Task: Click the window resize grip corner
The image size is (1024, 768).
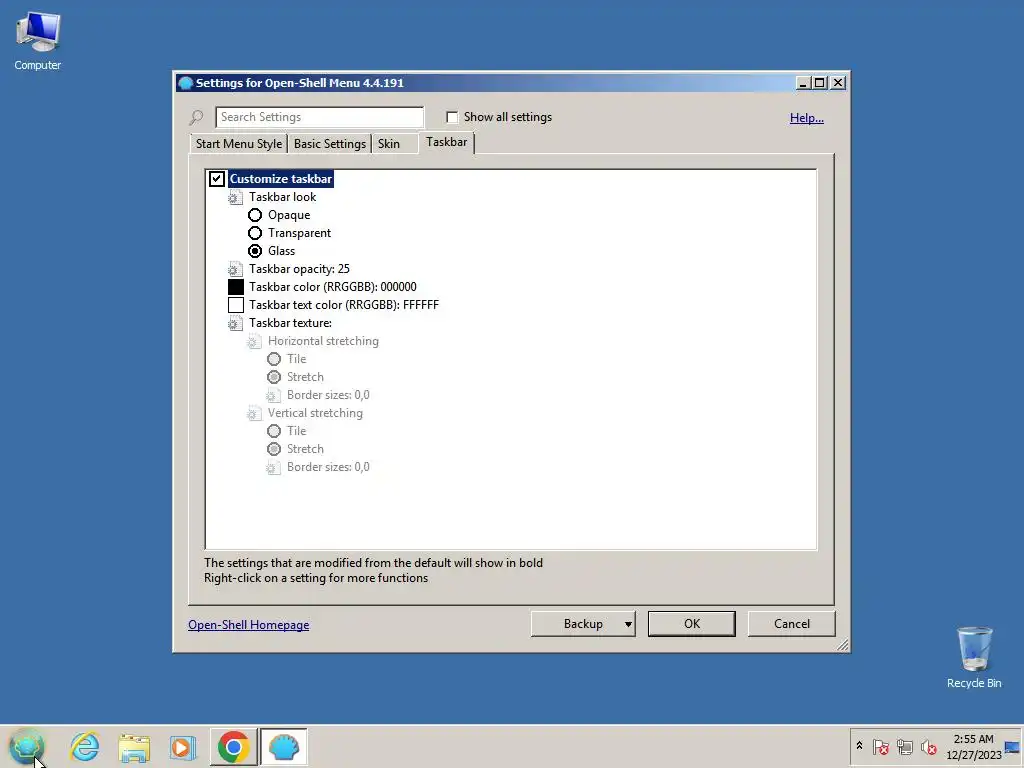Action: pyautogui.click(x=842, y=645)
